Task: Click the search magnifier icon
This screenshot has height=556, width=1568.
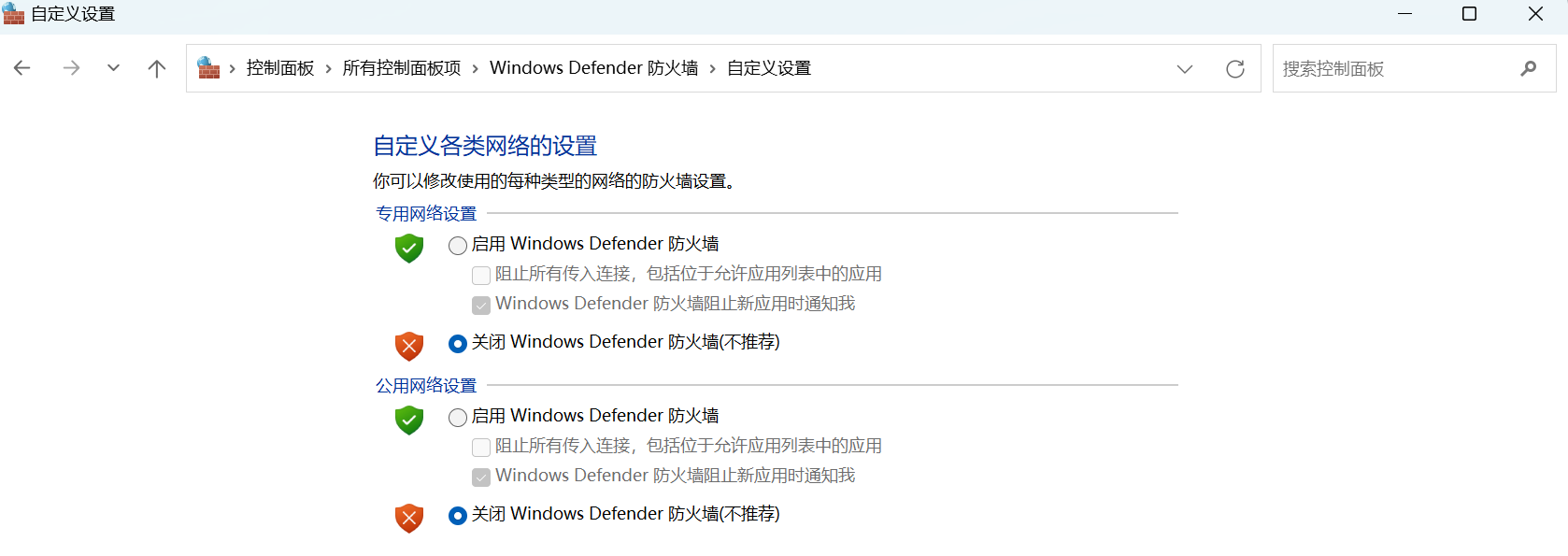Action: pos(1529,68)
